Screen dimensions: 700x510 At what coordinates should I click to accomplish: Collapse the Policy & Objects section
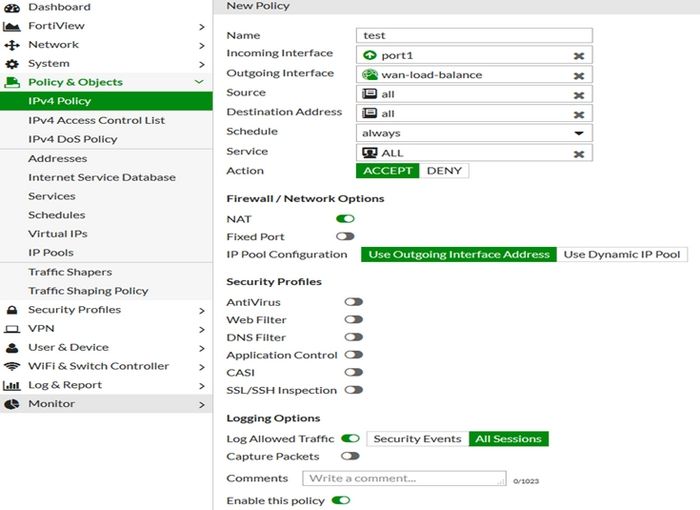[200, 82]
